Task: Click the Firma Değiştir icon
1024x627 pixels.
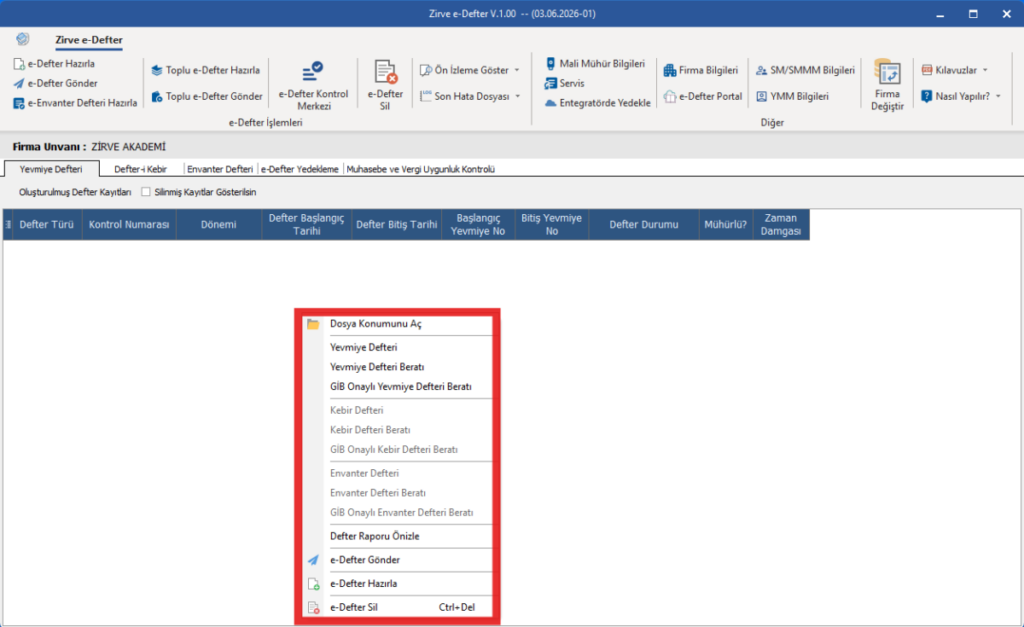Action: (888, 72)
